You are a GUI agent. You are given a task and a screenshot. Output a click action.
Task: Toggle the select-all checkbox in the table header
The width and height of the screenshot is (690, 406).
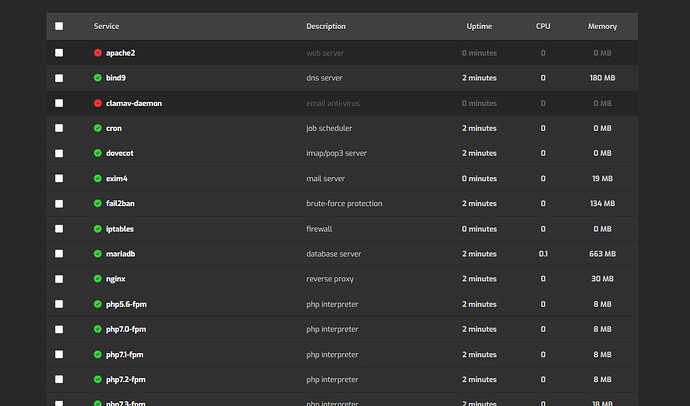click(59, 26)
